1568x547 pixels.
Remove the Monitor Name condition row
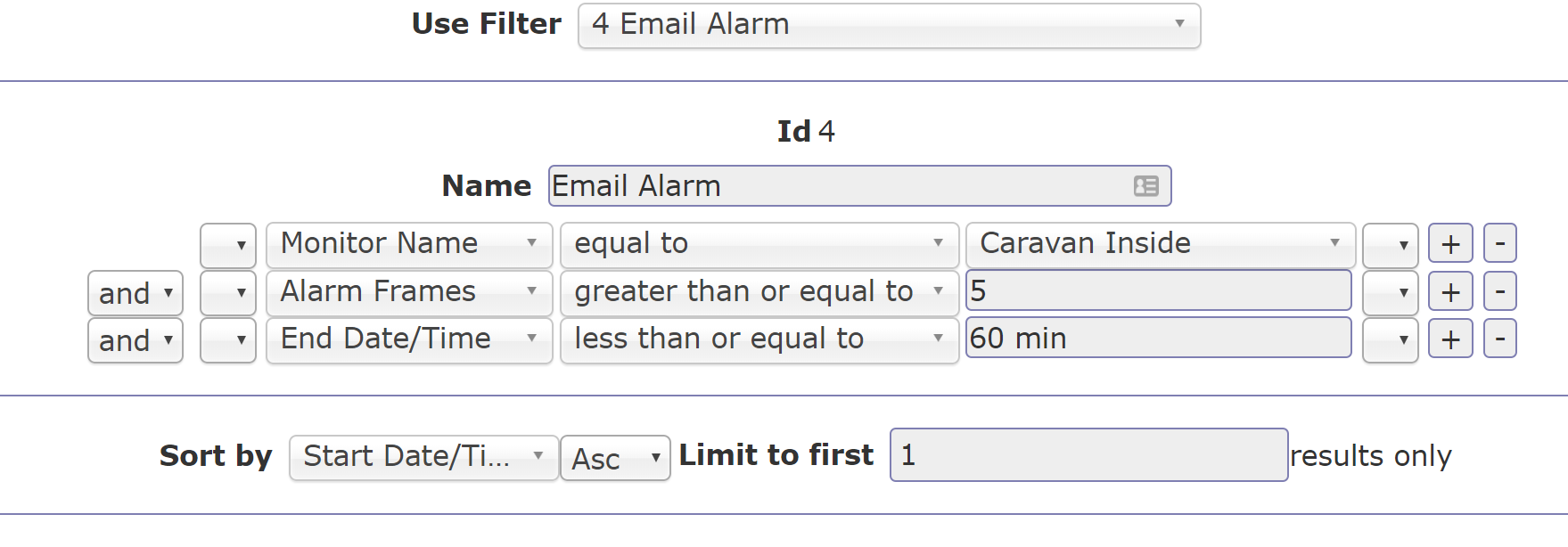[x=1500, y=243]
